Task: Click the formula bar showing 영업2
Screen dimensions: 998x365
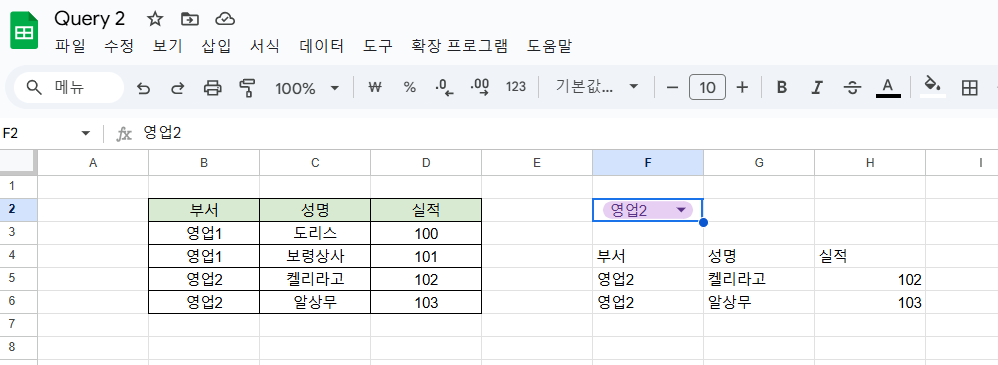Action: tap(566, 133)
